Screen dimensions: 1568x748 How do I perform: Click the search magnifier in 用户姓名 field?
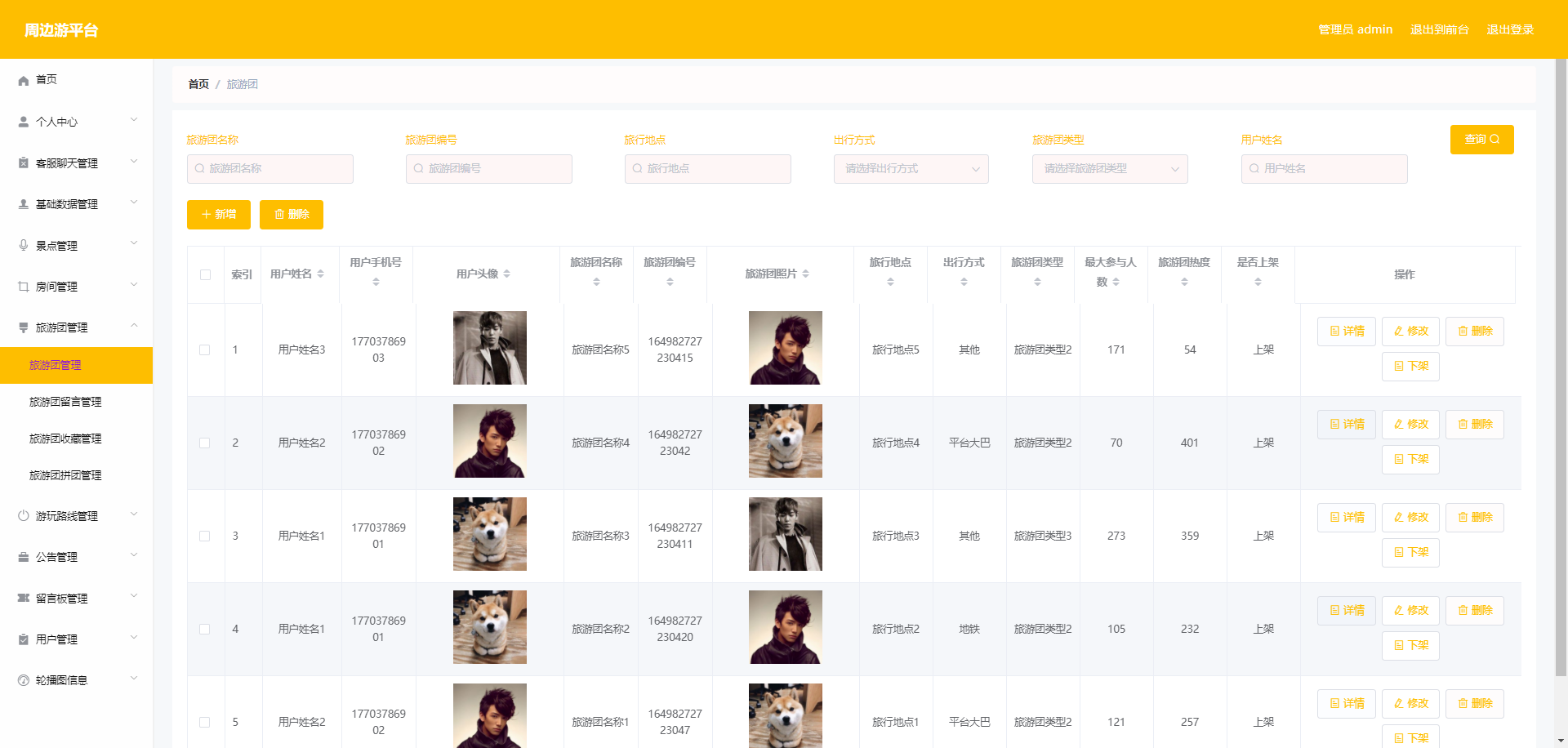click(1254, 169)
